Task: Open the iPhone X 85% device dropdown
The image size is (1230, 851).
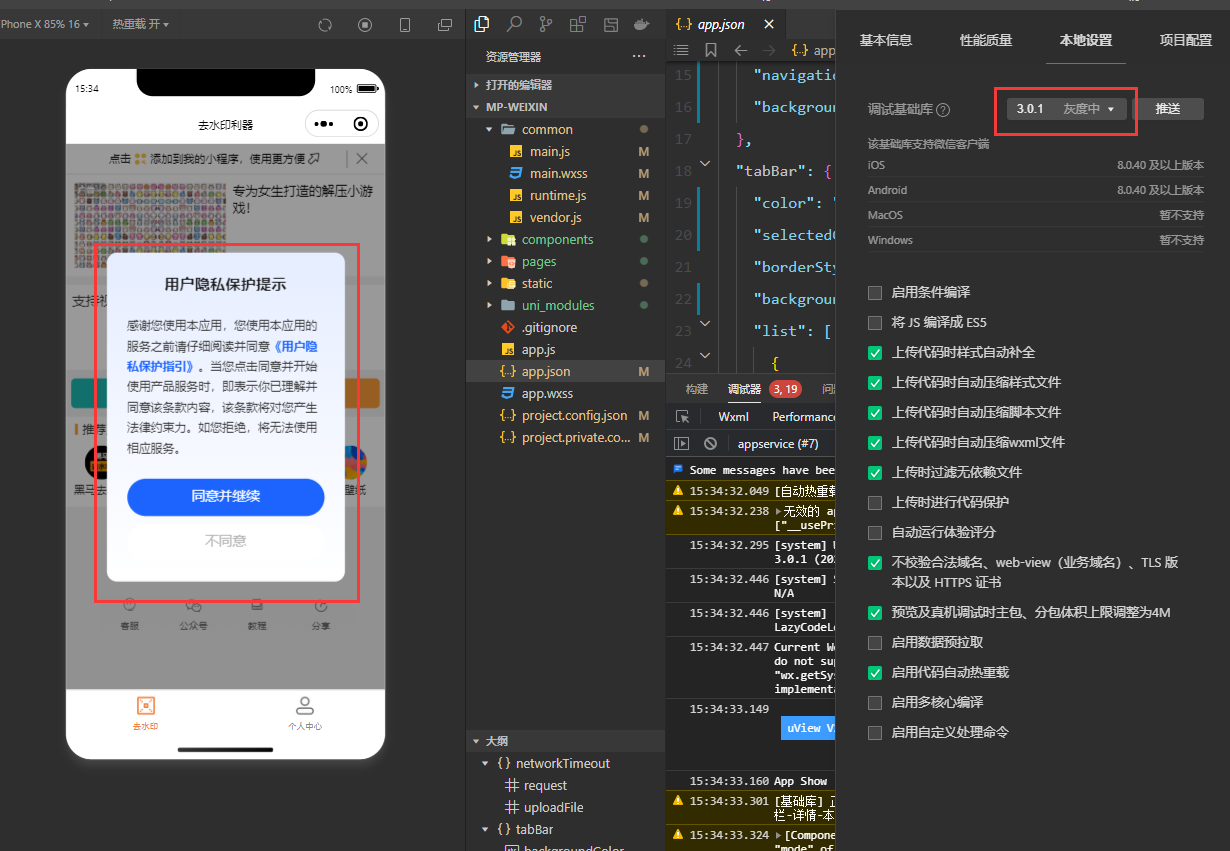Action: tap(43, 24)
